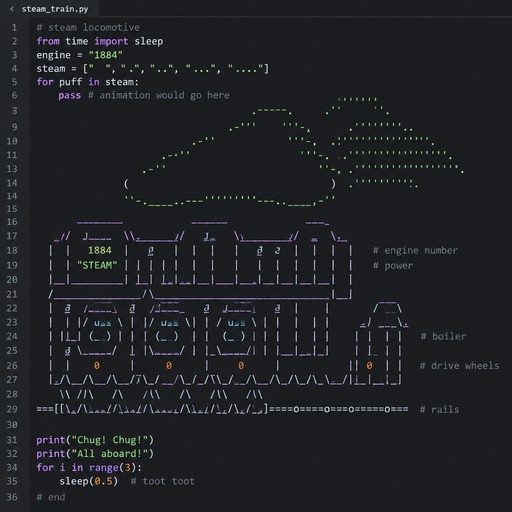The image size is (512, 512).
Task: Click line number 18 in the gutter
Action: pos(12,250)
